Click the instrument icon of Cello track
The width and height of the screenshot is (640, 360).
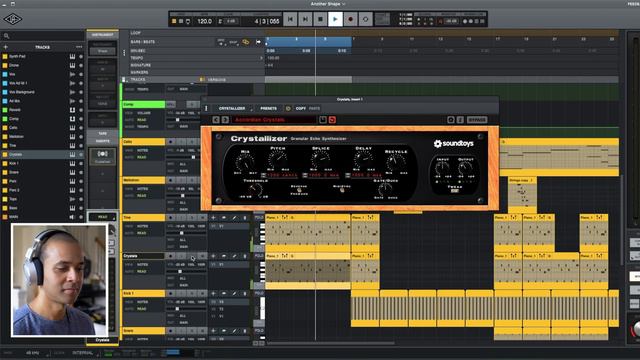pyautogui.click(x=72, y=128)
